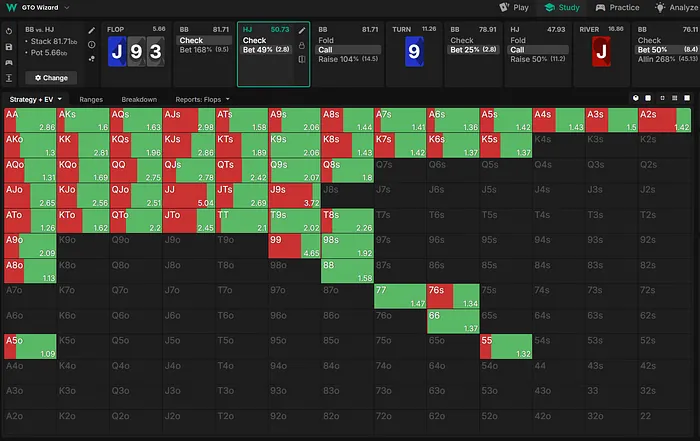This screenshot has height=441, width=700.
Task: Select Bet 50% in the river BB panel
Action: [656, 50]
